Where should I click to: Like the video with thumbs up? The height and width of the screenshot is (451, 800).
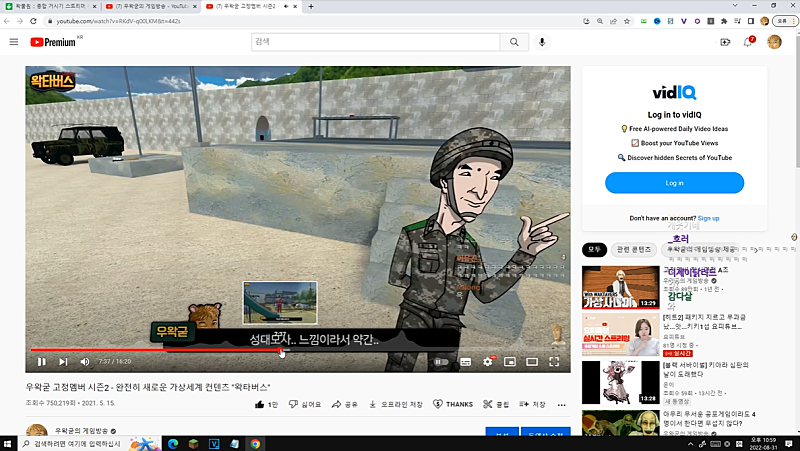(x=266, y=405)
